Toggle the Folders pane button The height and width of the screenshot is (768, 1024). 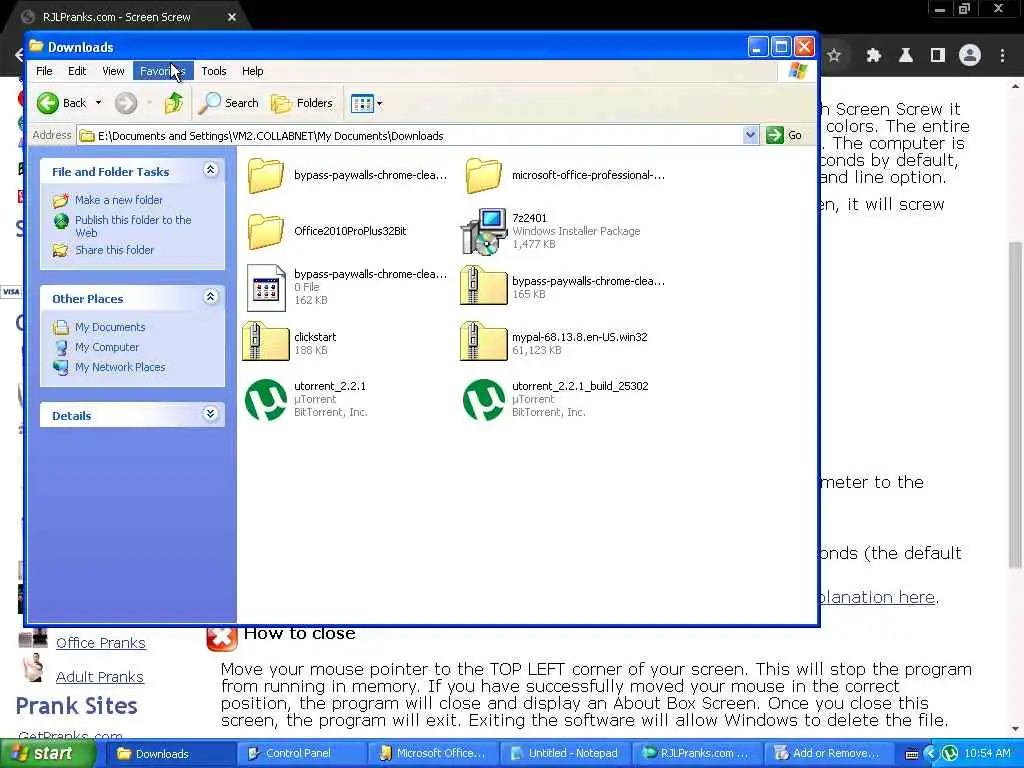[302, 103]
